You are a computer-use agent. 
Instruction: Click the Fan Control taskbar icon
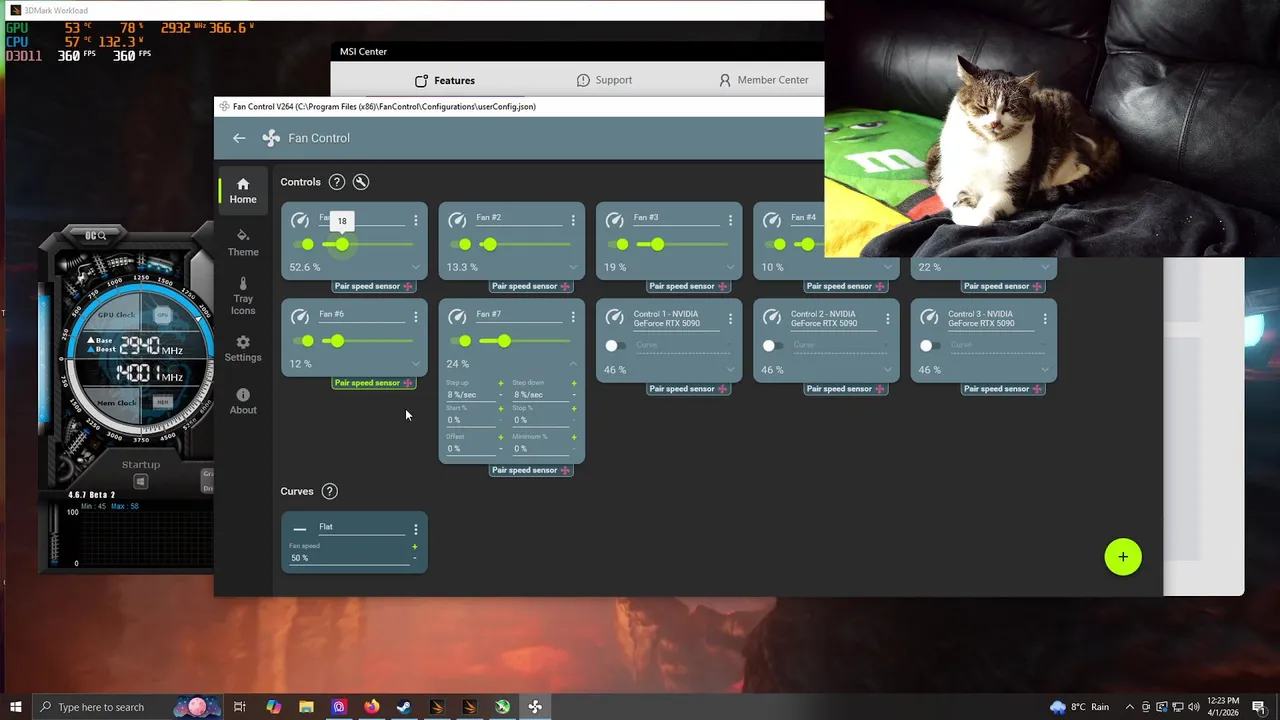click(x=535, y=707)
